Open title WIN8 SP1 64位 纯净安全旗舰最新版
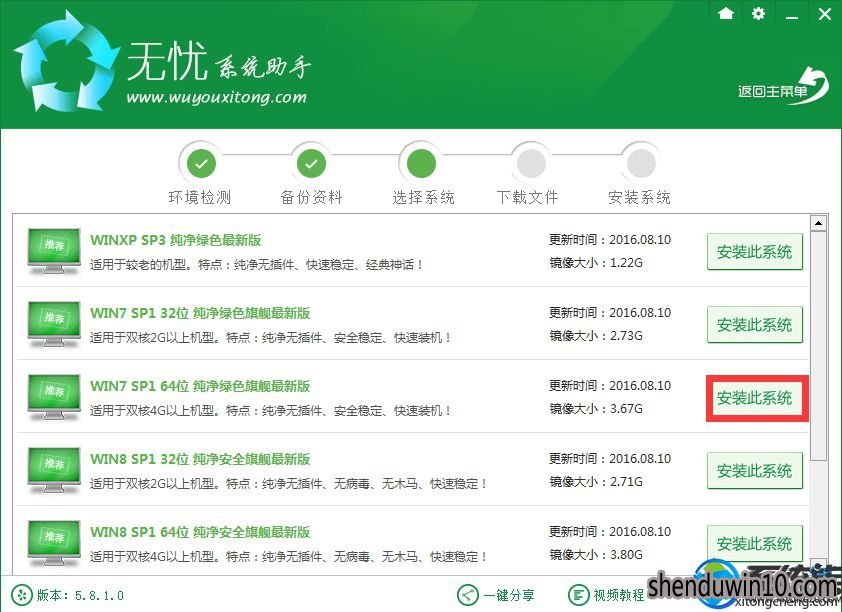 click(x=200, y=532)
